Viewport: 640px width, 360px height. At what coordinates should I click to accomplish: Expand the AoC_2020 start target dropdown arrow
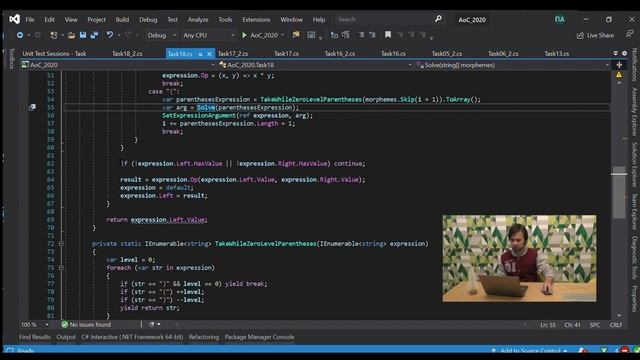pyautogui.click(x=282, y=36)
